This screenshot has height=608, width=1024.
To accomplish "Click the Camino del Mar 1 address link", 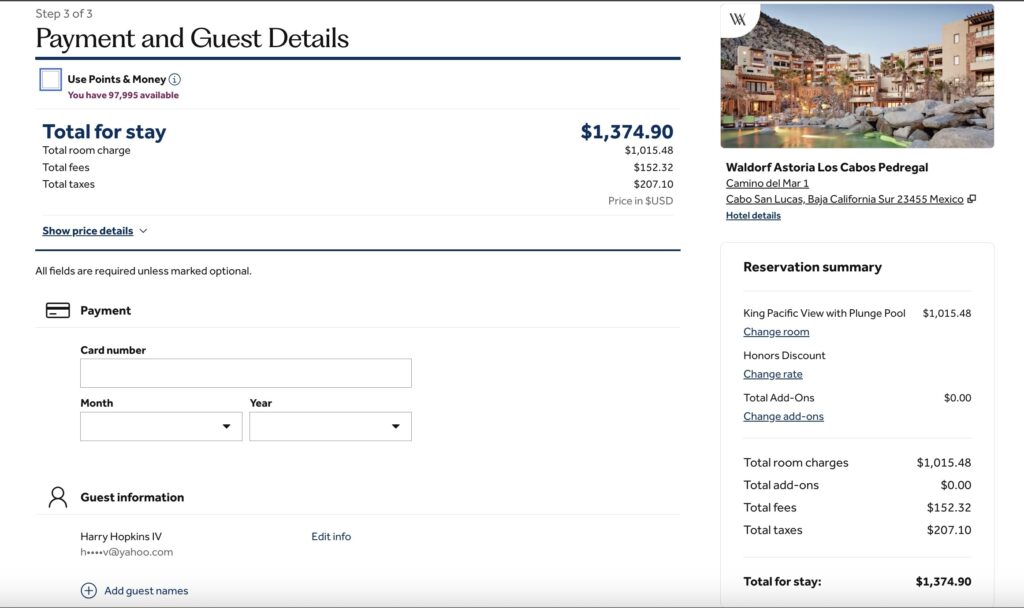I will [767, 184].
